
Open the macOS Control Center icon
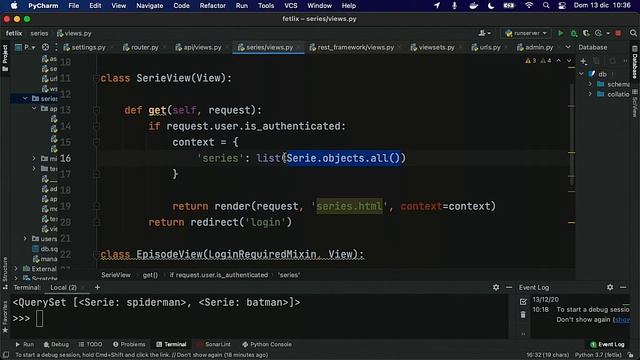coord(562,6)
